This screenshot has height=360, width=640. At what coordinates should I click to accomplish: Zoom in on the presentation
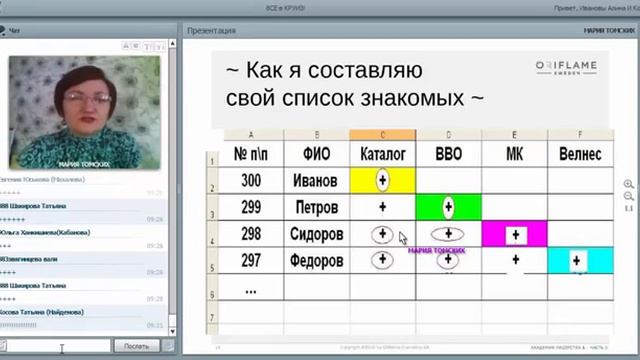[x=629, y=184]
